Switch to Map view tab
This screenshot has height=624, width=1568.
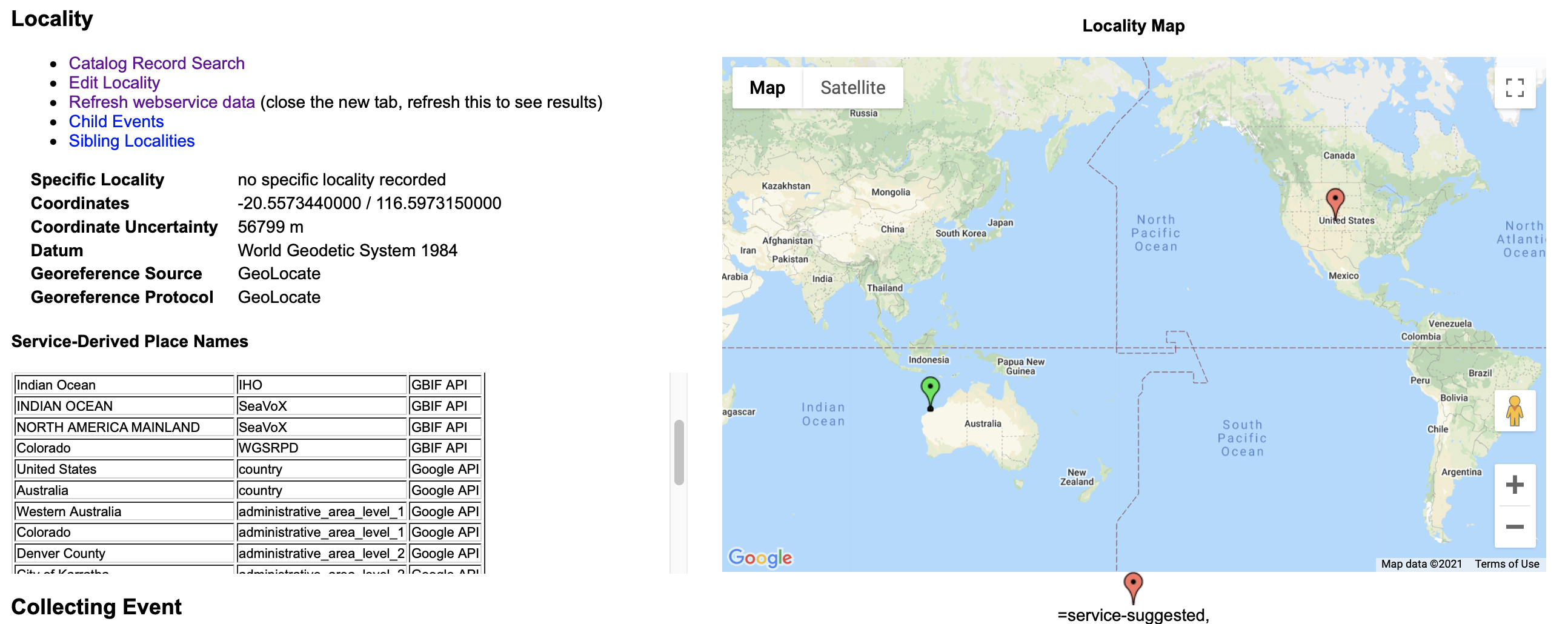pos(767,88)
